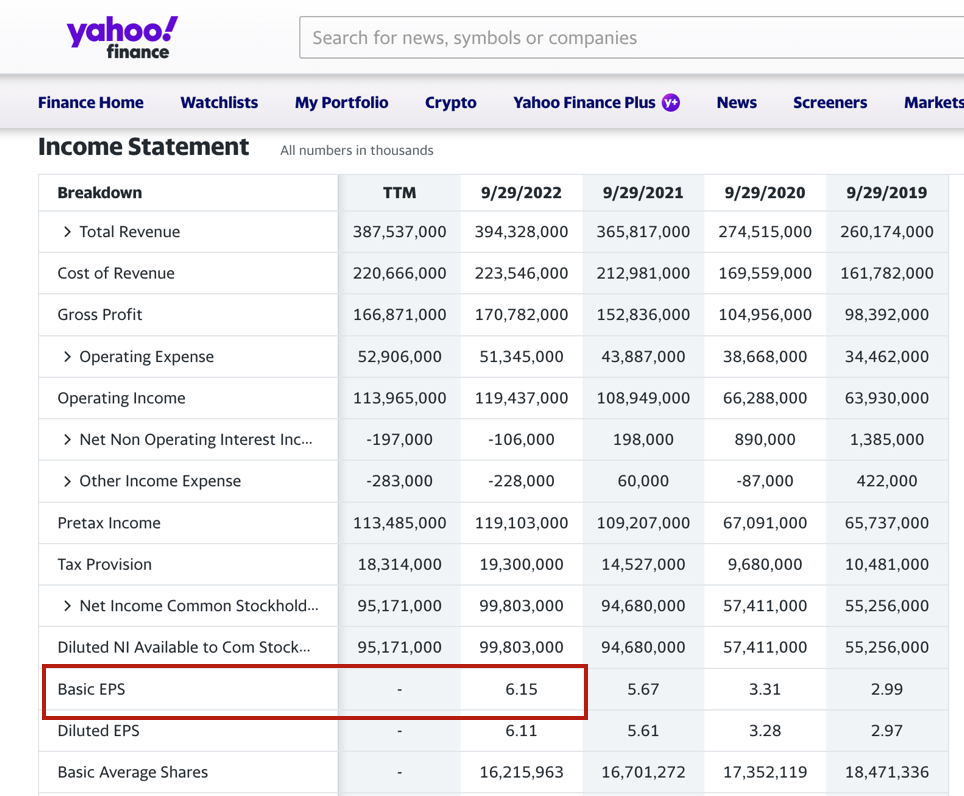Open the Screeners page
The width and height of the screenshot is (964, 796).
(830, 102)
